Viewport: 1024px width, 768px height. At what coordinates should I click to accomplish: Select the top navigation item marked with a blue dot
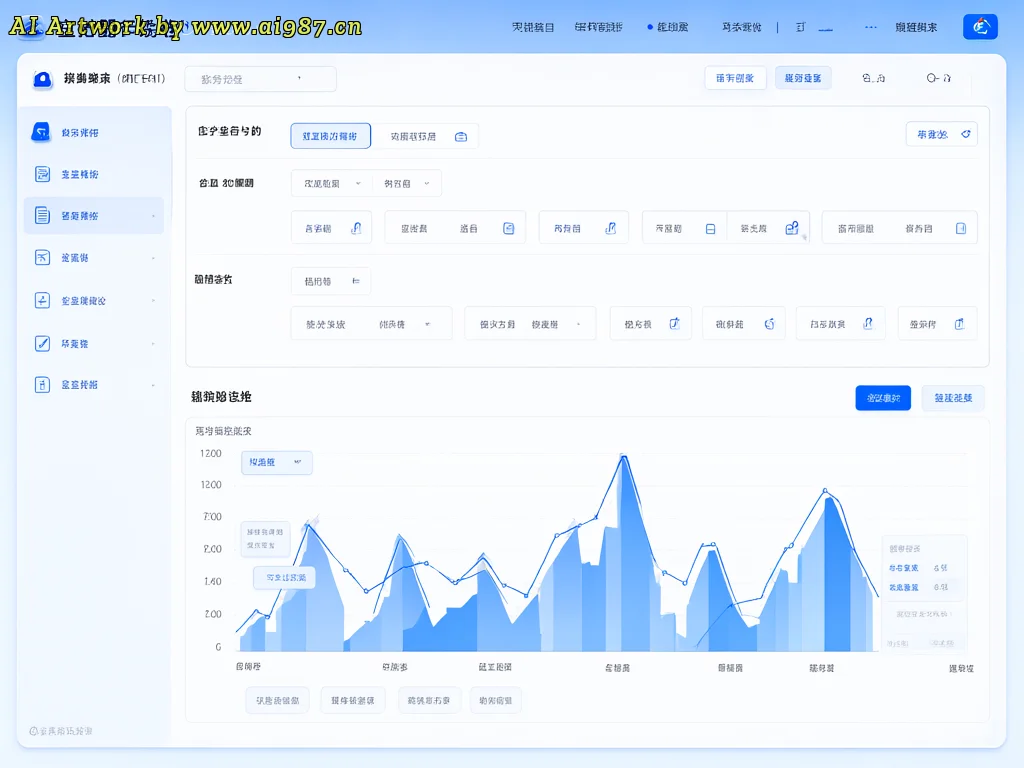[667, 27]
